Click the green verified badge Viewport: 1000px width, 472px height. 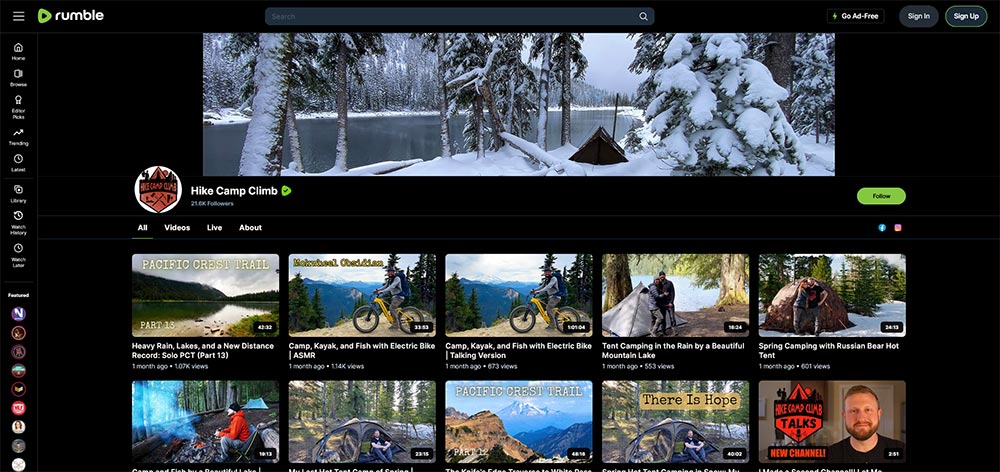coord(286,190)
